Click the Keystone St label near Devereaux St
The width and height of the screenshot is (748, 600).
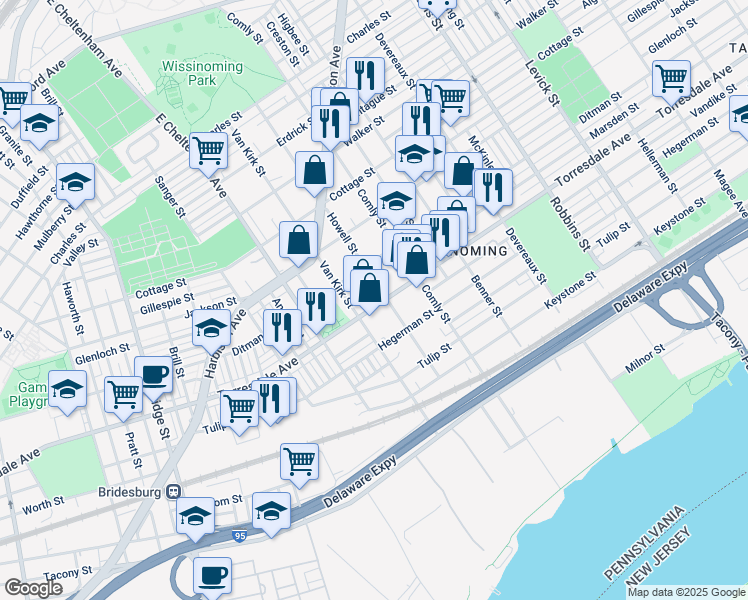click(x=571, y=290)
